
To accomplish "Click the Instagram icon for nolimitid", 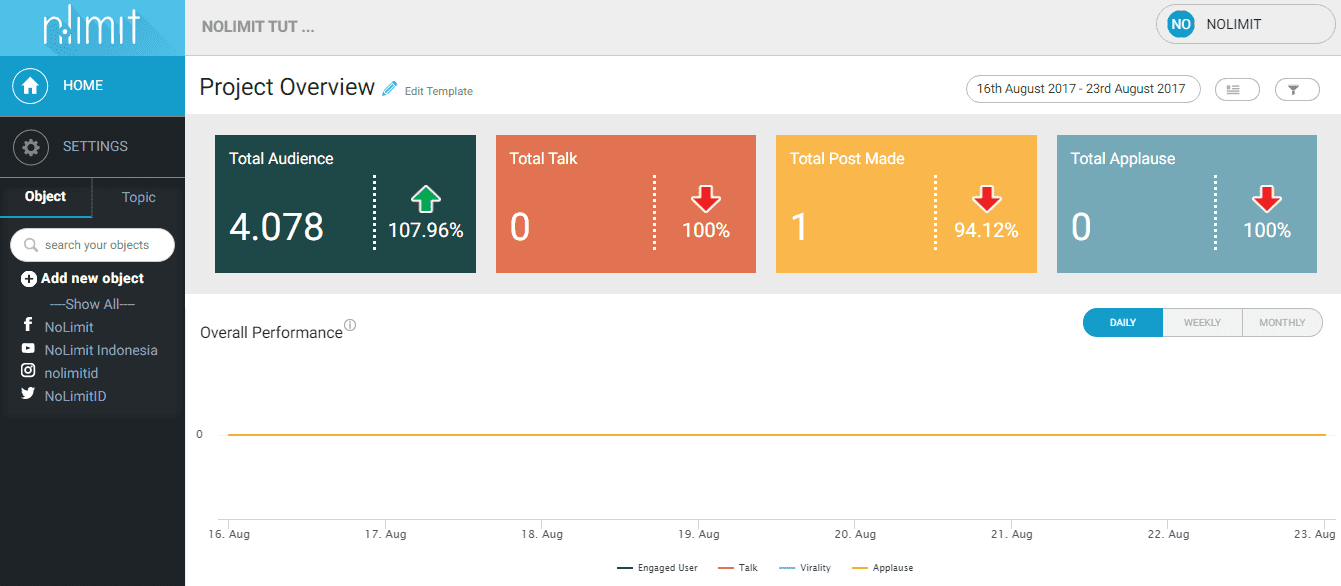I will [29, 371].
